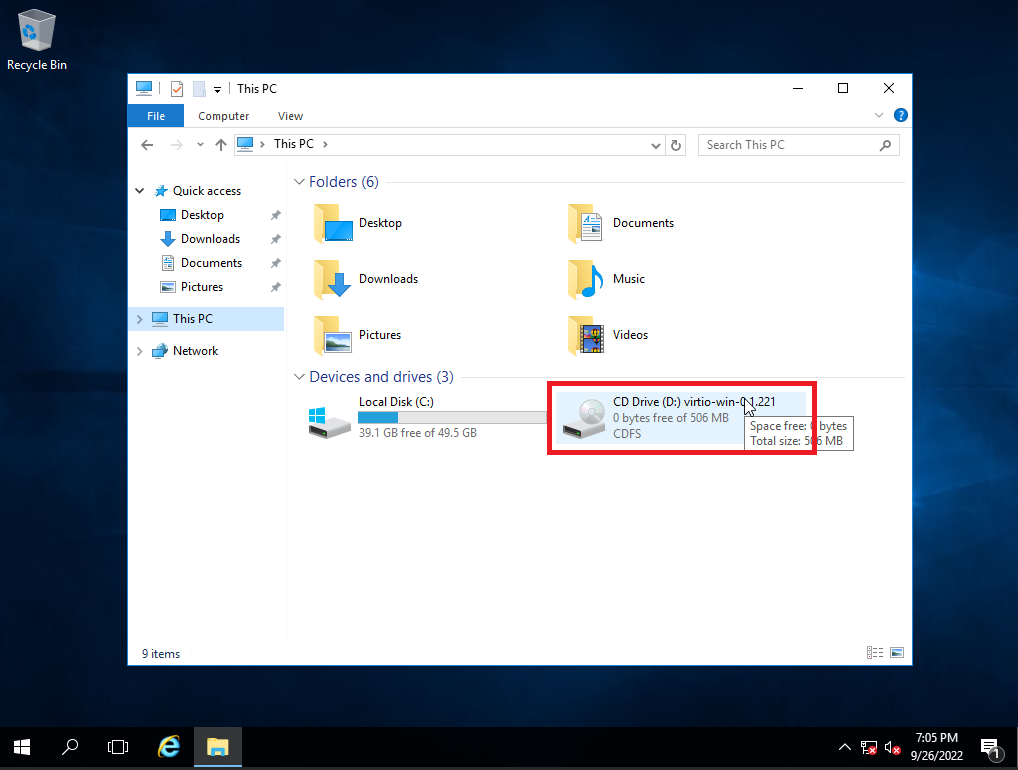
Task: Click the pin beside Pictures in Quick access
Action: [275, 287]
